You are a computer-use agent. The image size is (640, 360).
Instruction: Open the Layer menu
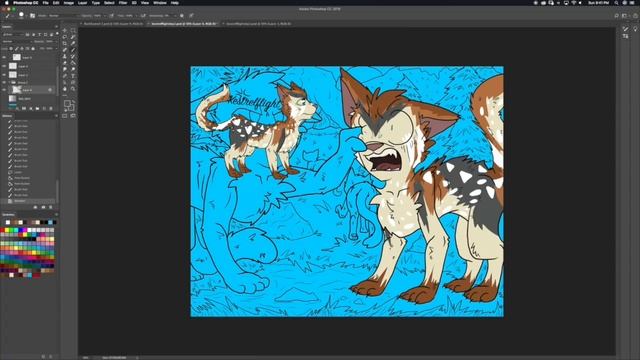pos(82,2)
